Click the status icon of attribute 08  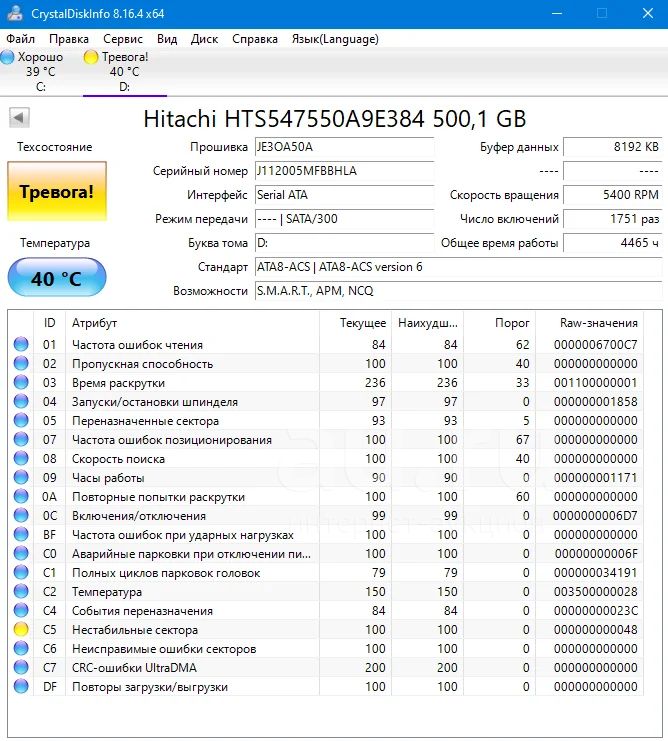(x=21, y=458)
